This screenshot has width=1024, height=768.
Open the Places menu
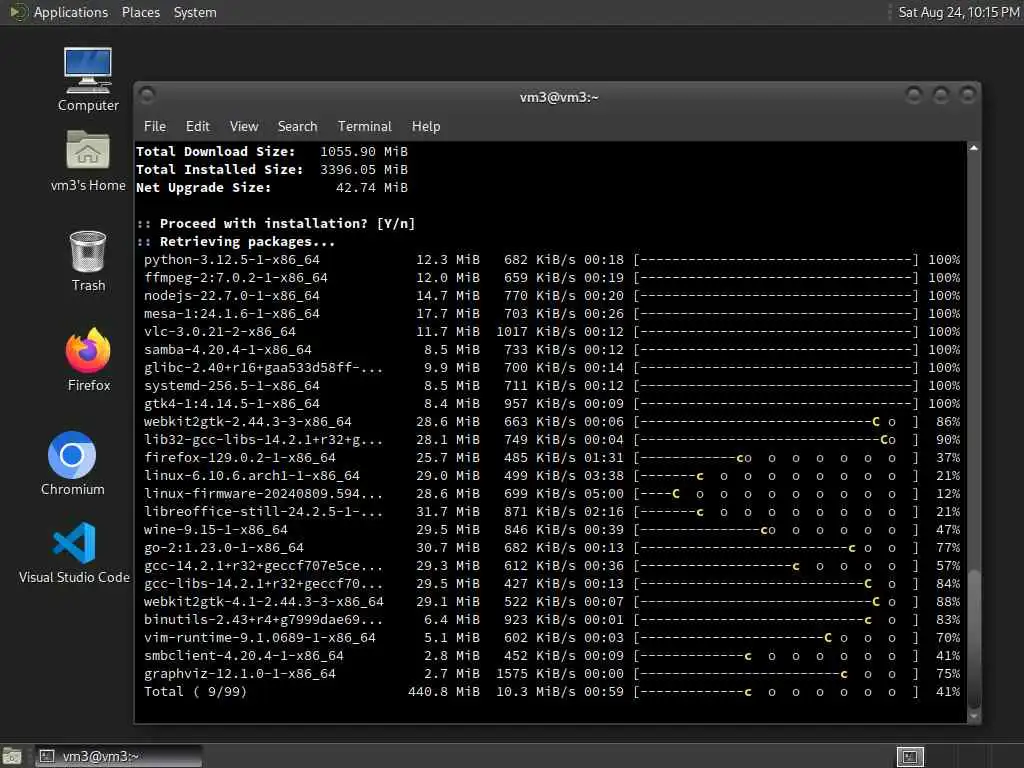pos(140,12)
